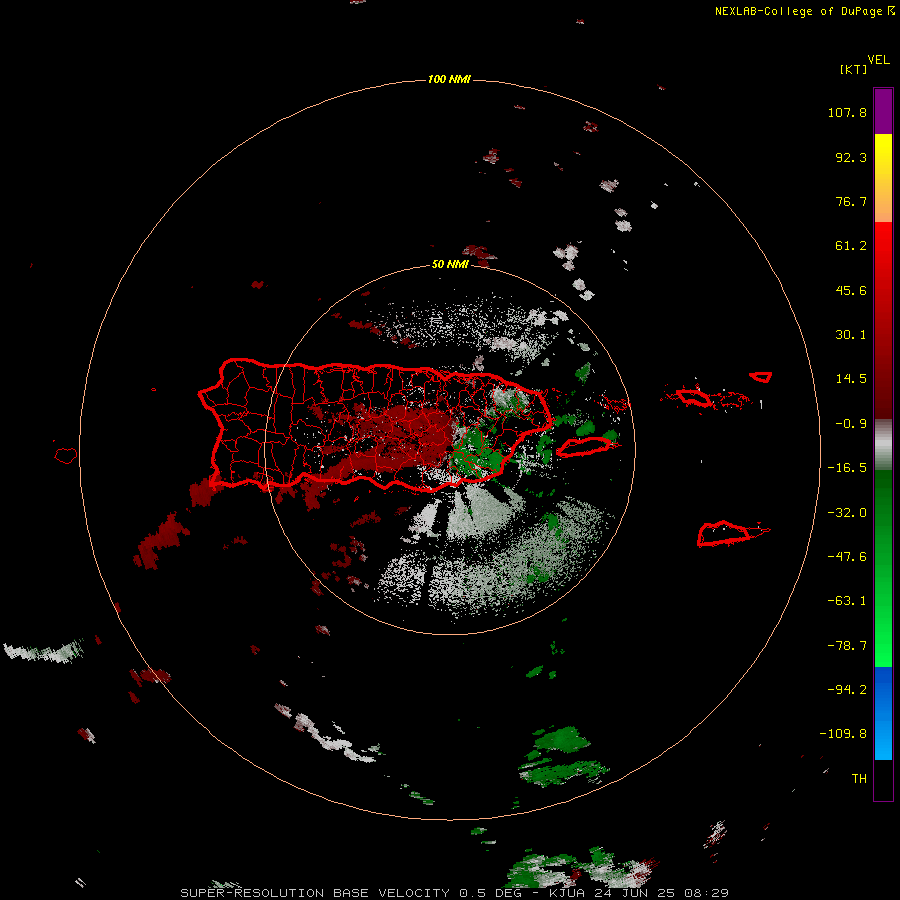Click the bright green segment of color bar
This screenshot has height=900, width=900.
pyautogui.click(x=883, y=568)
